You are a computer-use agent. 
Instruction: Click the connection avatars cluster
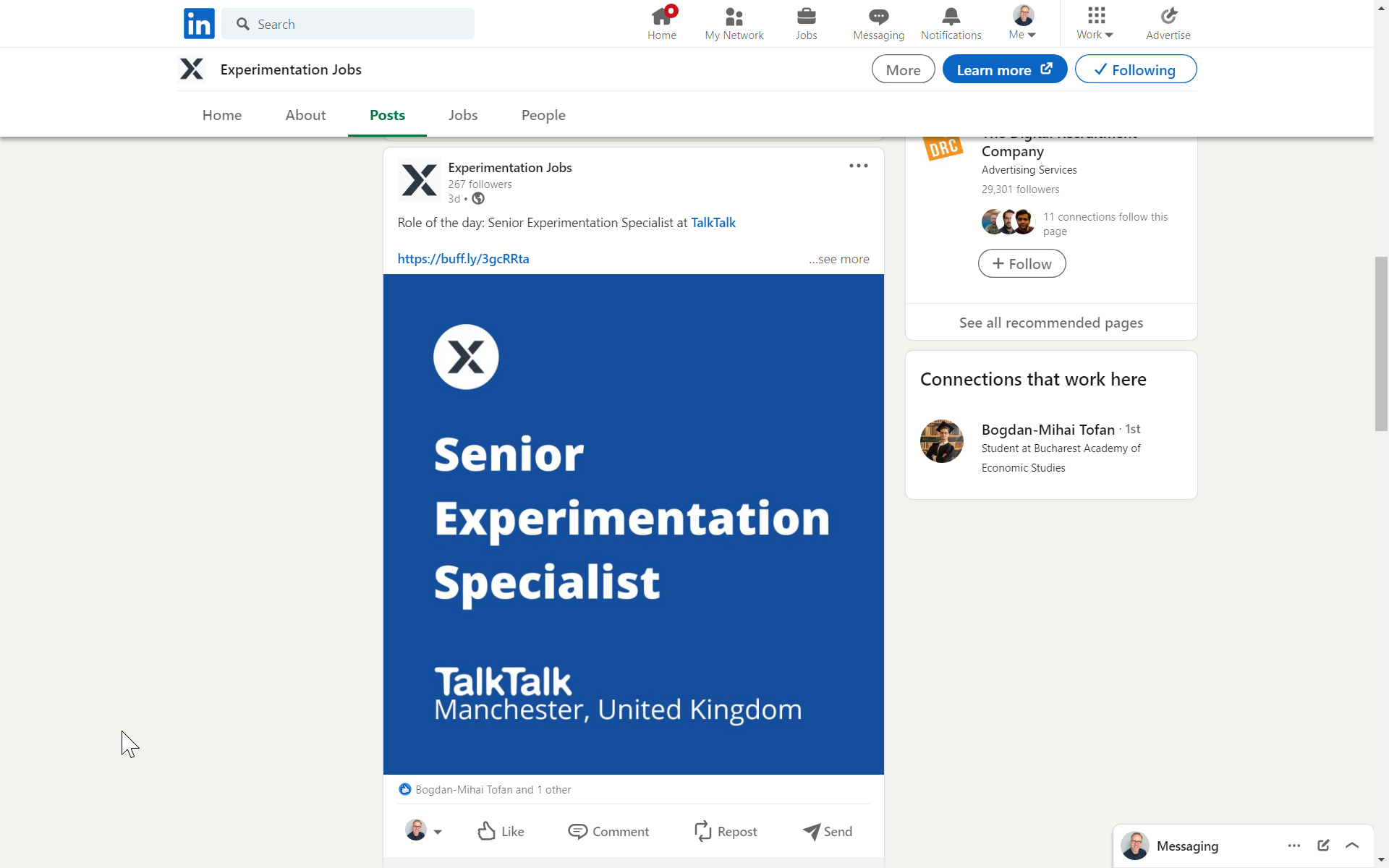(x=1008, y=221)
